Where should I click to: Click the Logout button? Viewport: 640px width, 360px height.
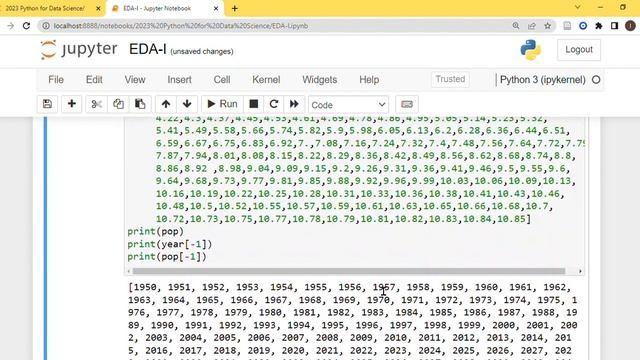[579, 50]
